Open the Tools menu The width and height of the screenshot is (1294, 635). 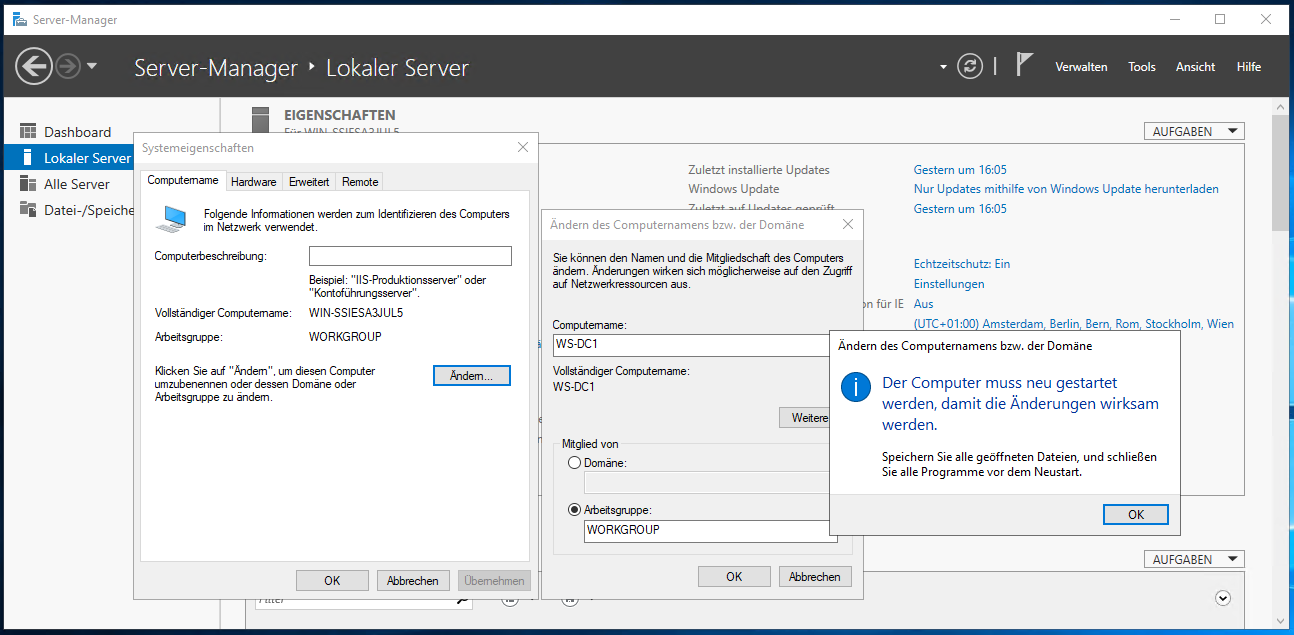(x=1142, y=67)
